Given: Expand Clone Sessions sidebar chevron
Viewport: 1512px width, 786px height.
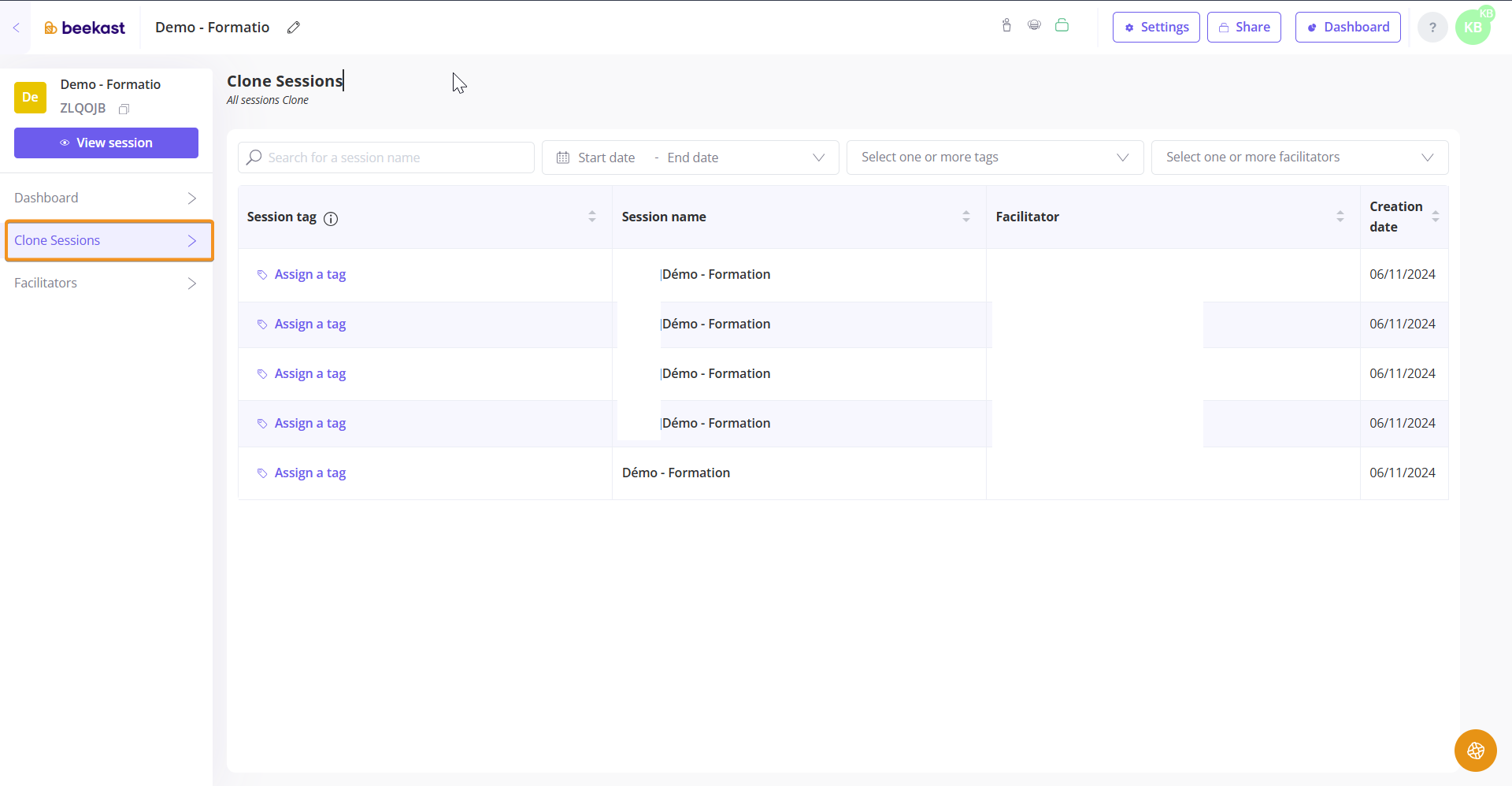Looking at the screenshot, I should pos(191,240).
